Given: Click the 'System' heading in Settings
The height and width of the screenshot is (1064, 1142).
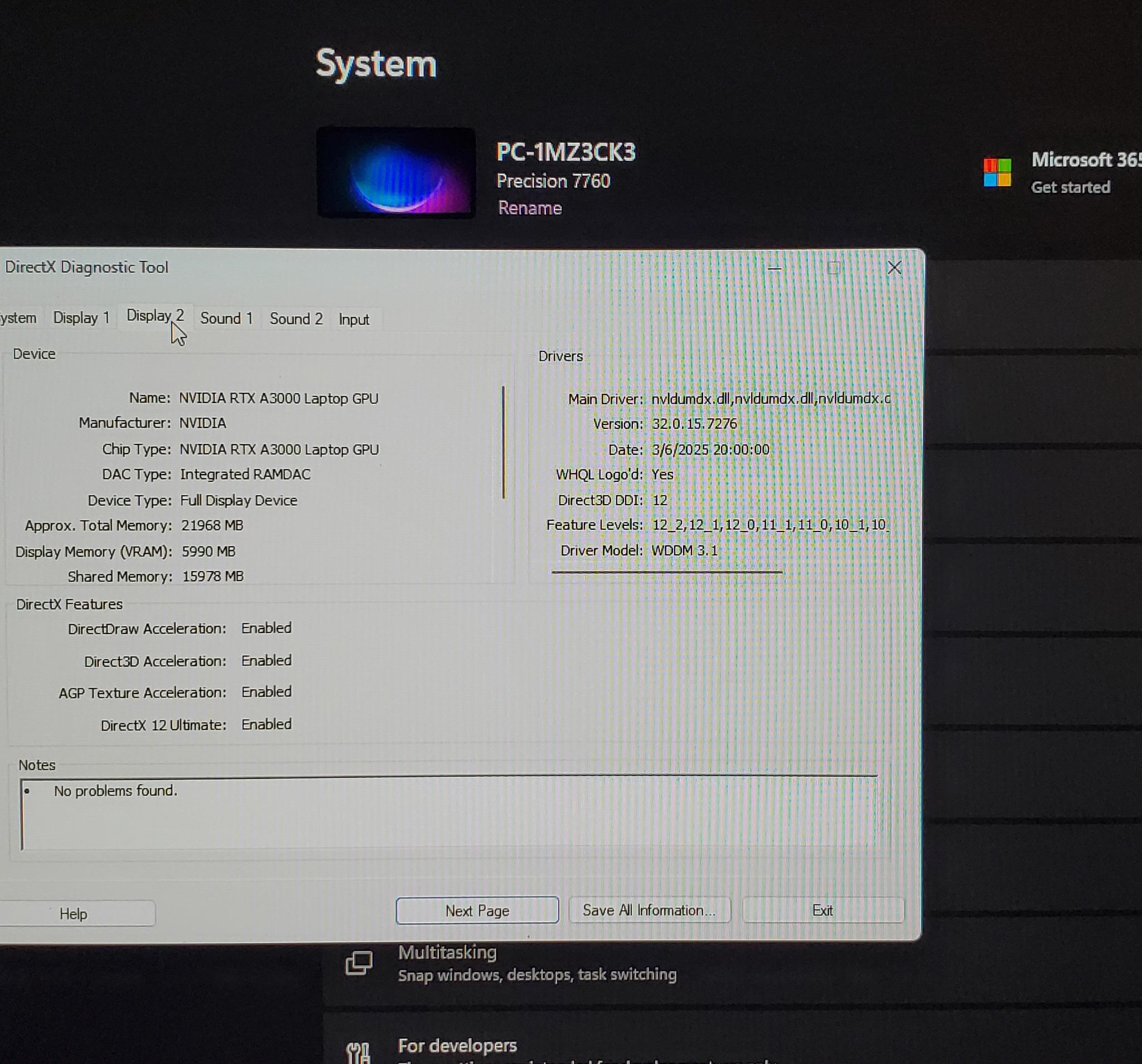Looking at the screenshot, I should 376,63.
